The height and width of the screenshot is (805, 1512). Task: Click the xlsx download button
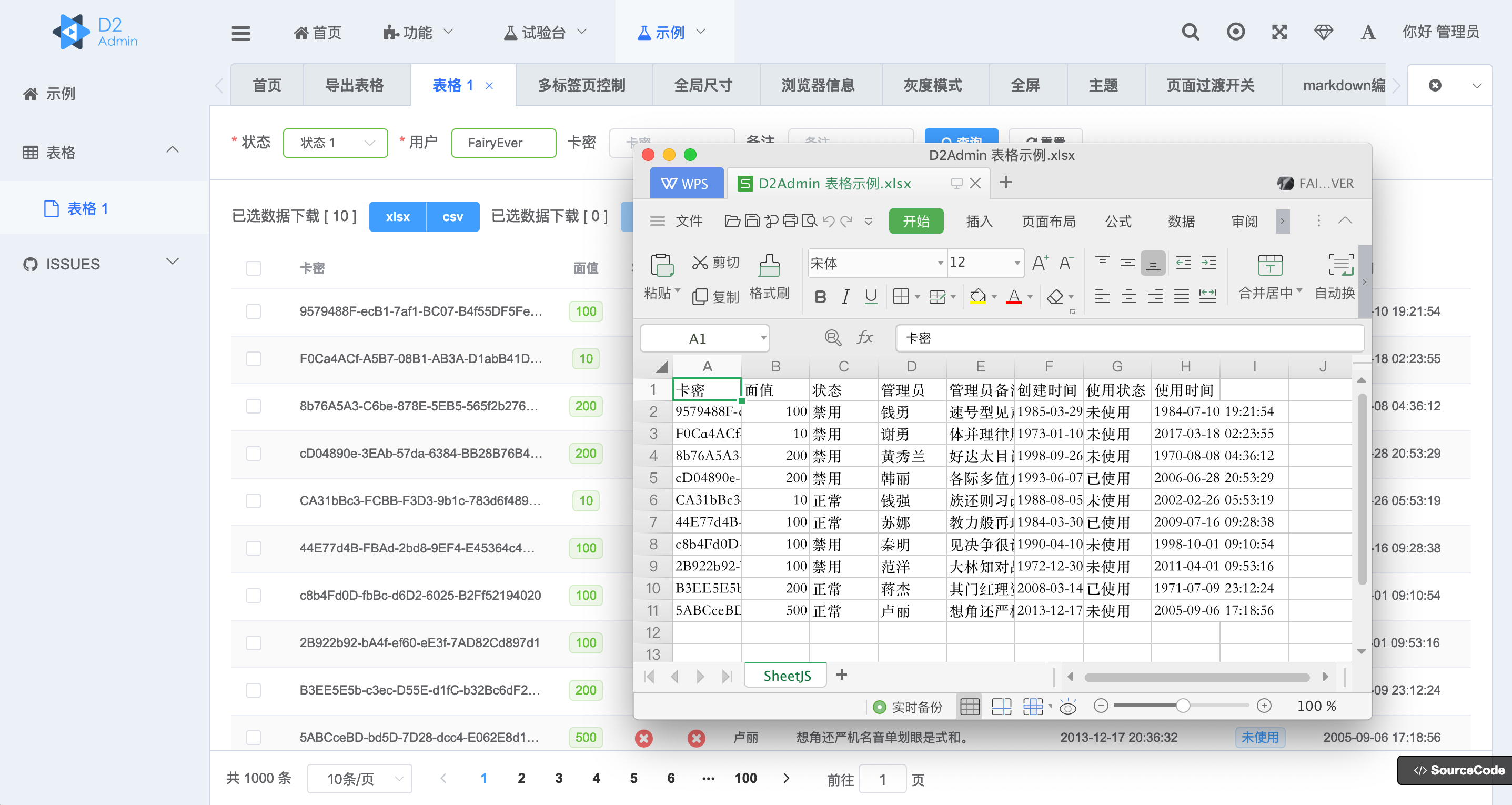tap(397, 217)
